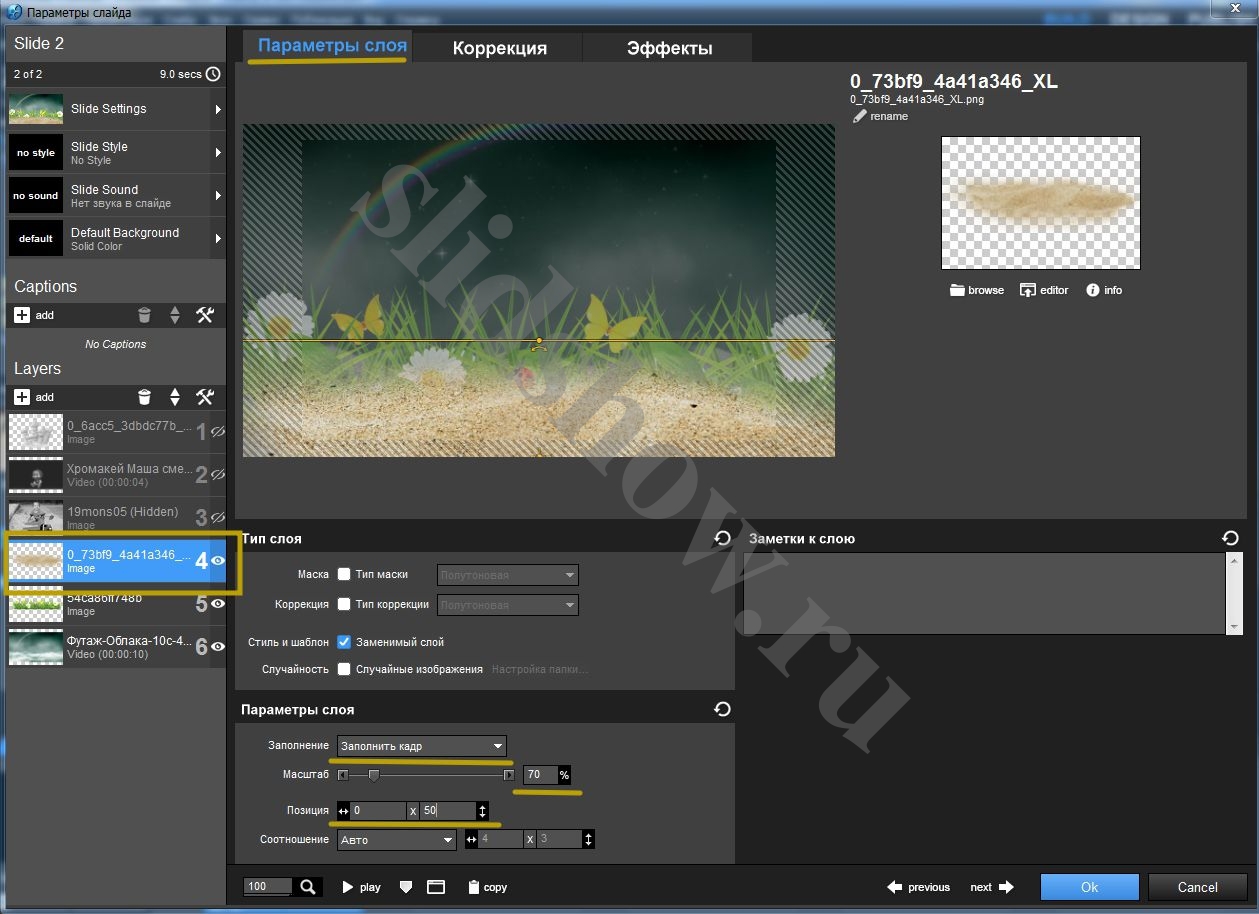Reorder captions with Captions up-down arrows
The height and width of the screenshot is (914, 1259).
click(x=175, y=315)
